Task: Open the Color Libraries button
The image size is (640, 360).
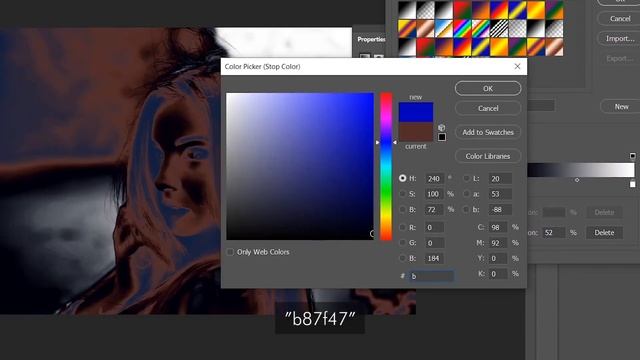Action: [488, 156]
